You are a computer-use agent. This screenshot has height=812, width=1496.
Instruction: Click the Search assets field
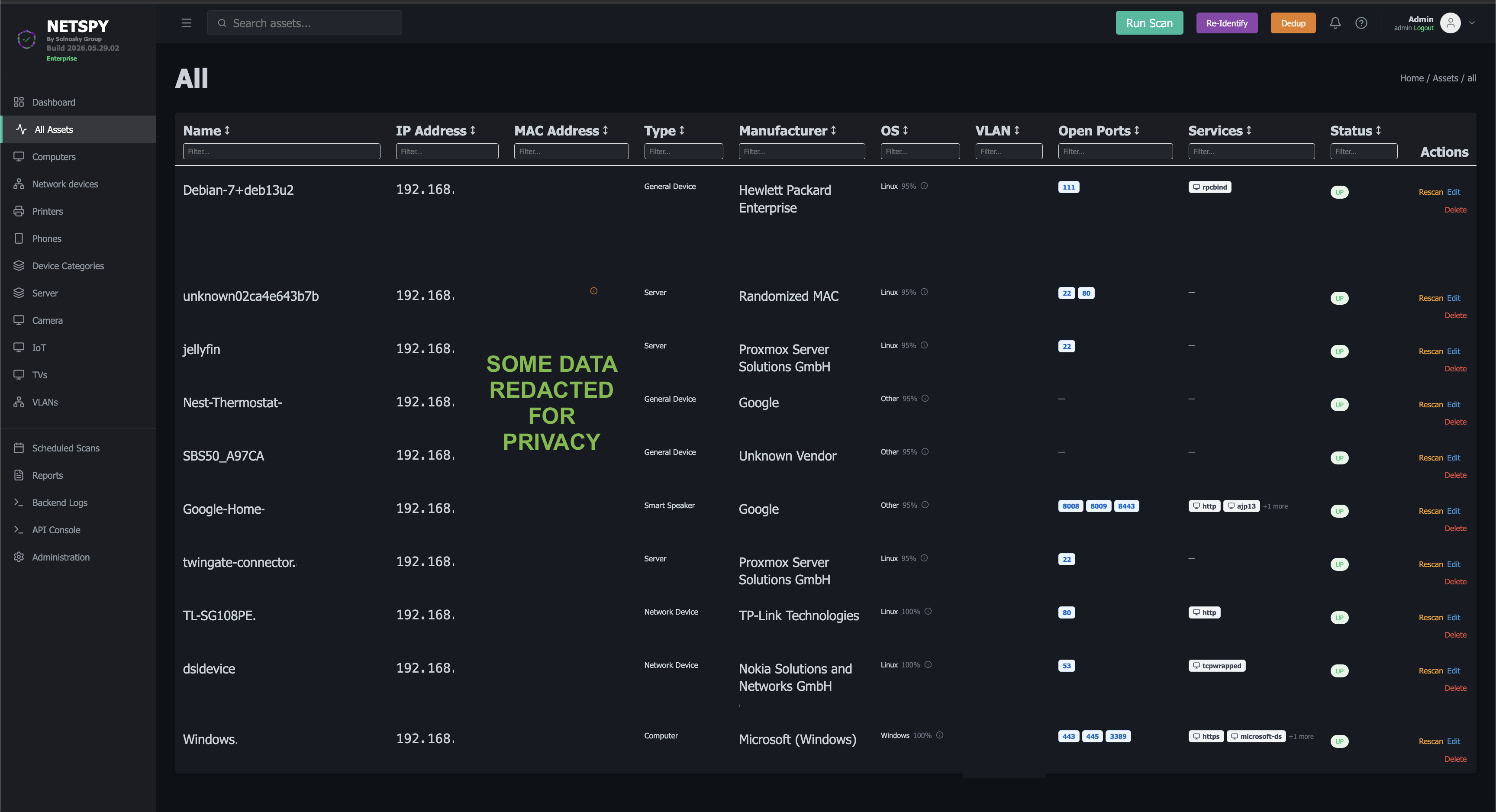tap(304, 23)
